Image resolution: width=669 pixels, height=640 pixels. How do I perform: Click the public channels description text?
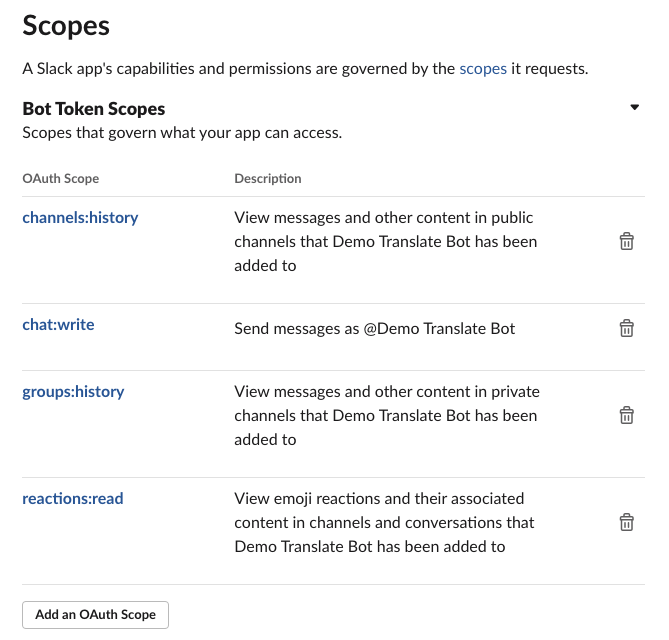(x=386, y=241)
